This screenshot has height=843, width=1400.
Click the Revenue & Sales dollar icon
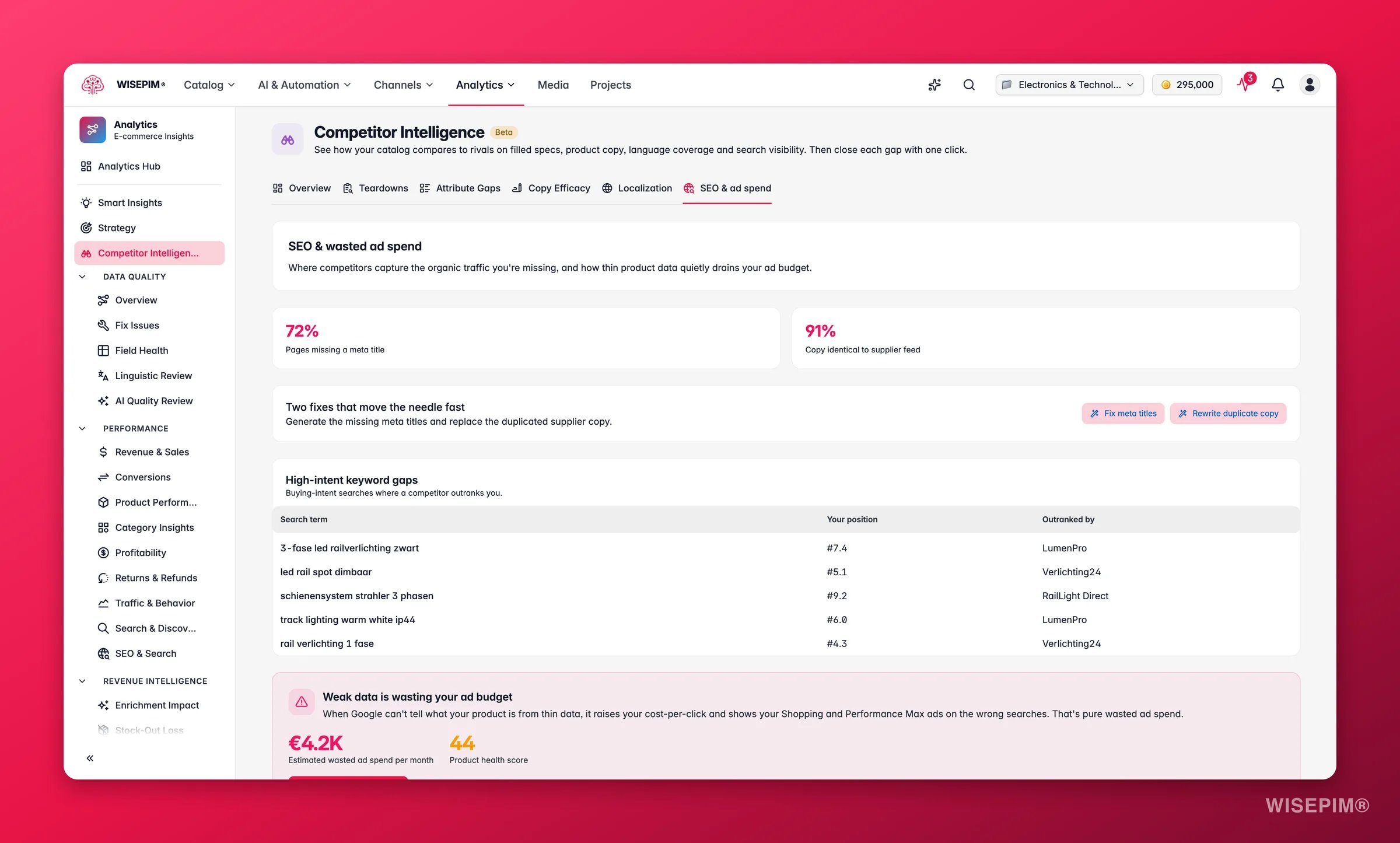[103, 452]
